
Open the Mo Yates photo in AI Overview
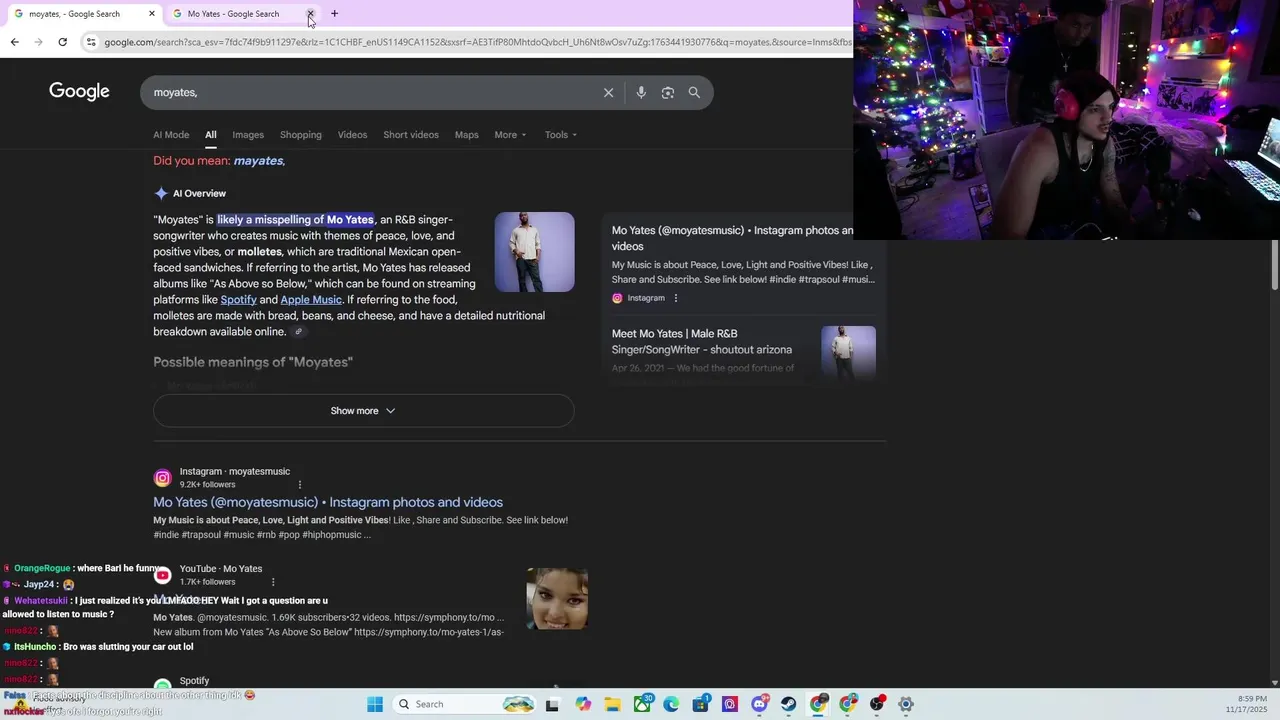(534, 252)
